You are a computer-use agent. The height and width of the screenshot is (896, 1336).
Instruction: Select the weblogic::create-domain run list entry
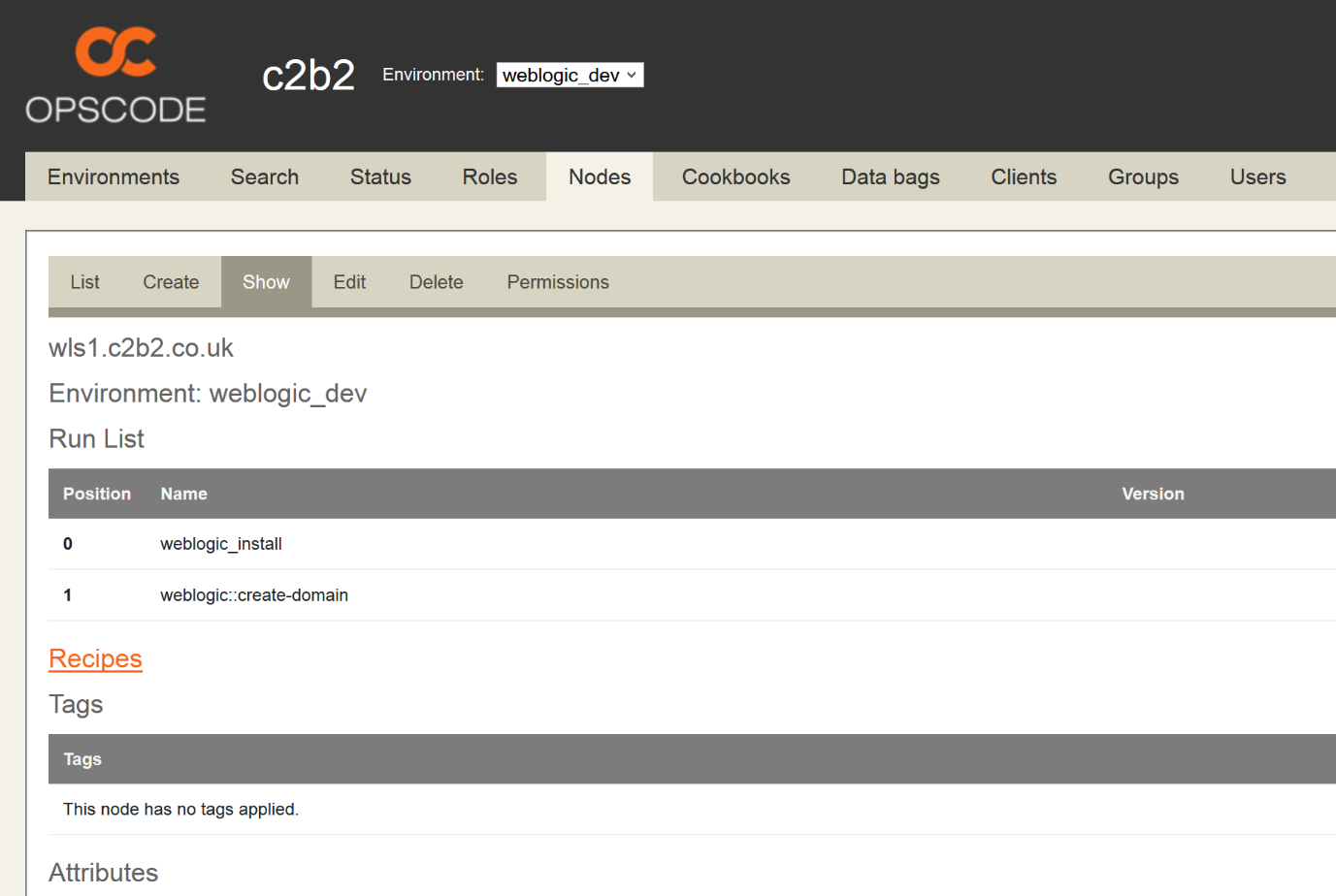click(x=254, y=594)
